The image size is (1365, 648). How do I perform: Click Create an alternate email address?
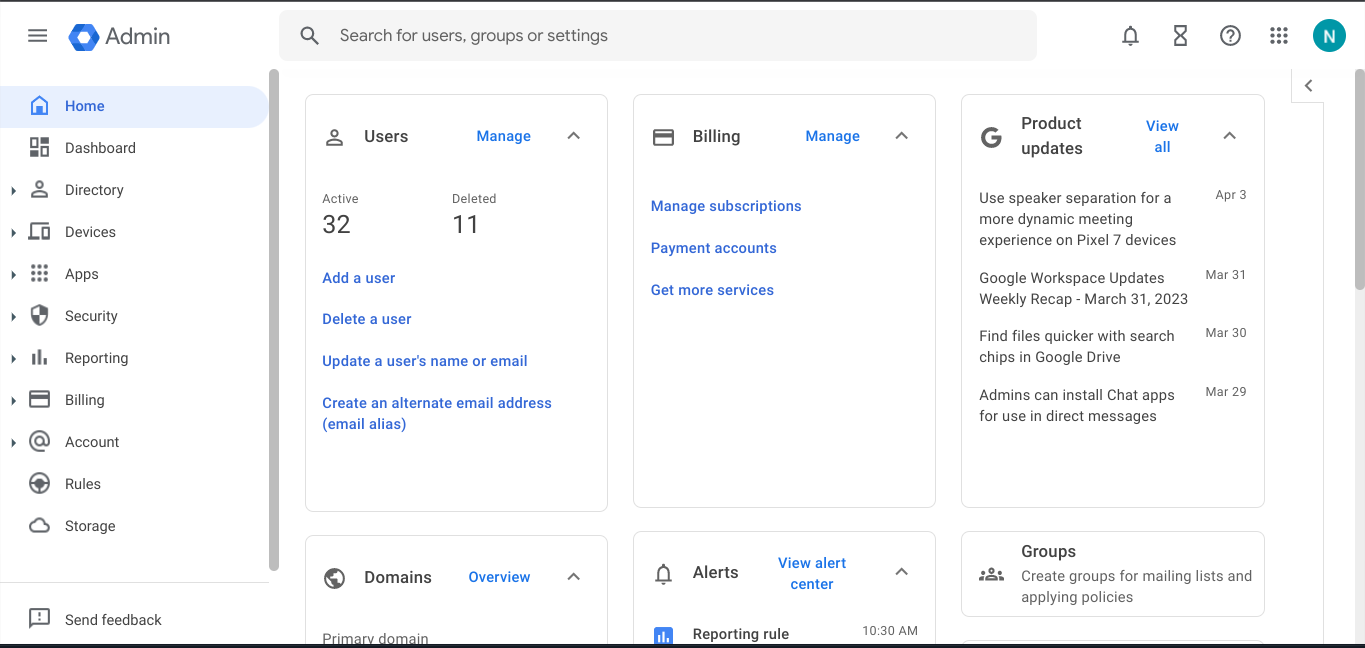point(437,413)
